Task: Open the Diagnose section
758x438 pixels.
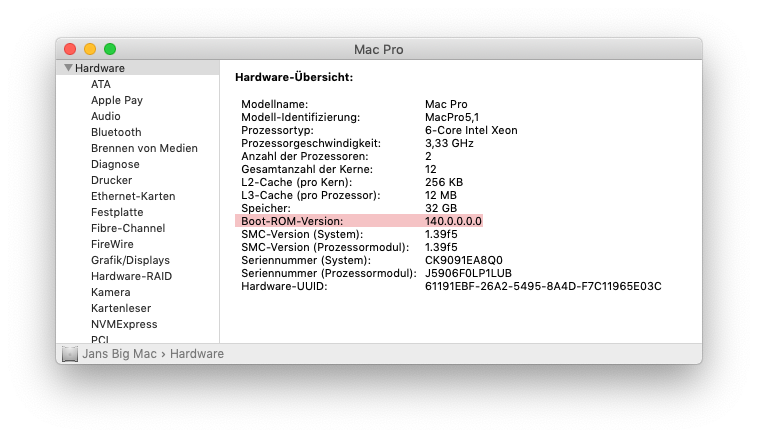Action: (x=115, y=164)
